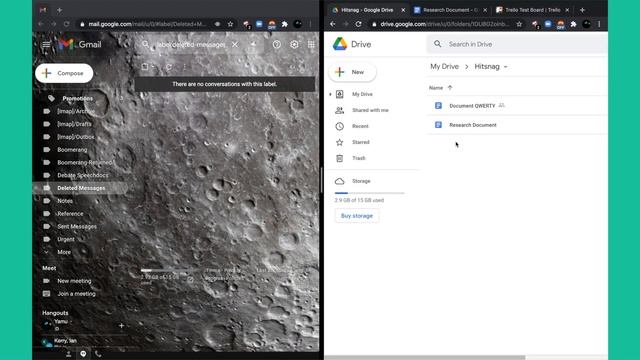Start new Hangouts chat plus icon

coord(121,326)
